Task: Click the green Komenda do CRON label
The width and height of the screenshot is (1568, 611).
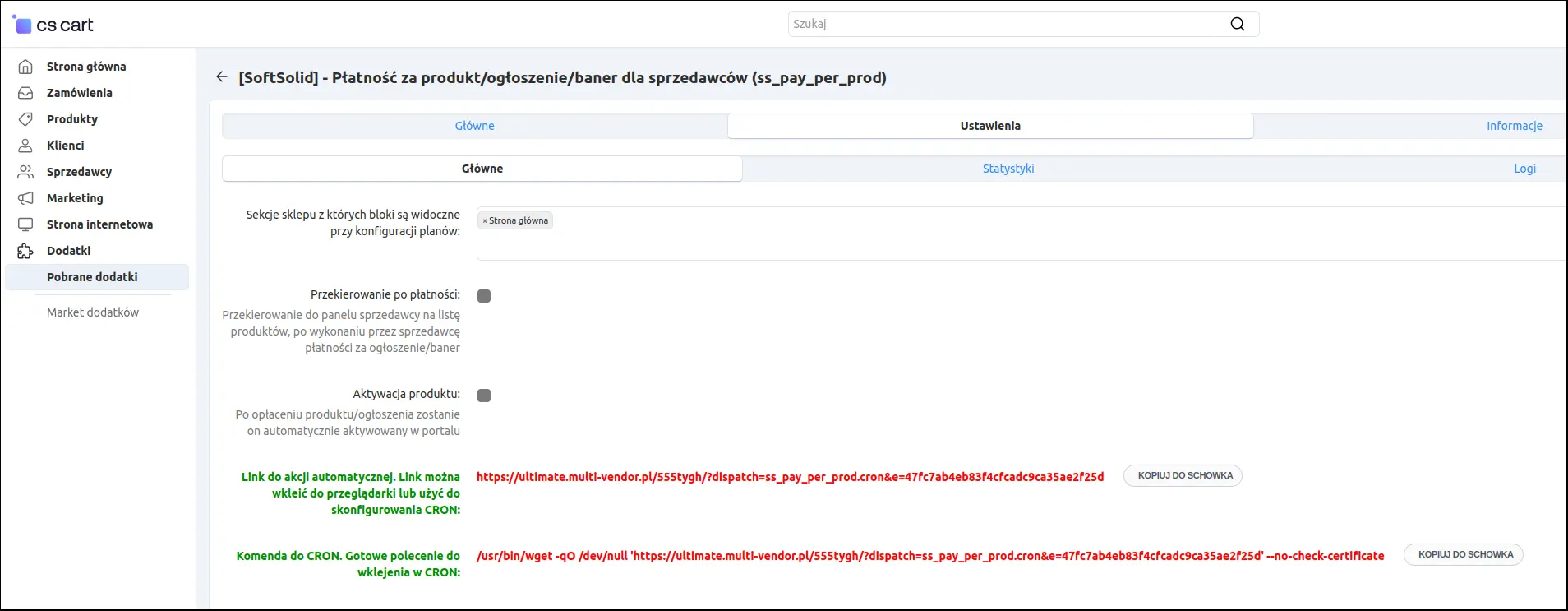Action: coord(348,564)
